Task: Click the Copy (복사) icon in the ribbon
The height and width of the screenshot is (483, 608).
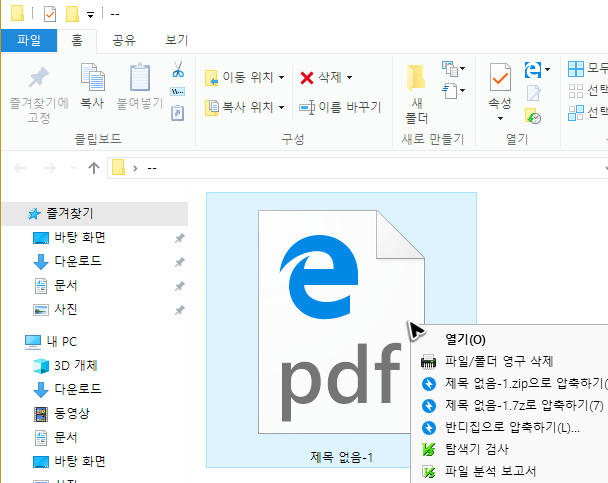Action: click(x=92, y=77)
